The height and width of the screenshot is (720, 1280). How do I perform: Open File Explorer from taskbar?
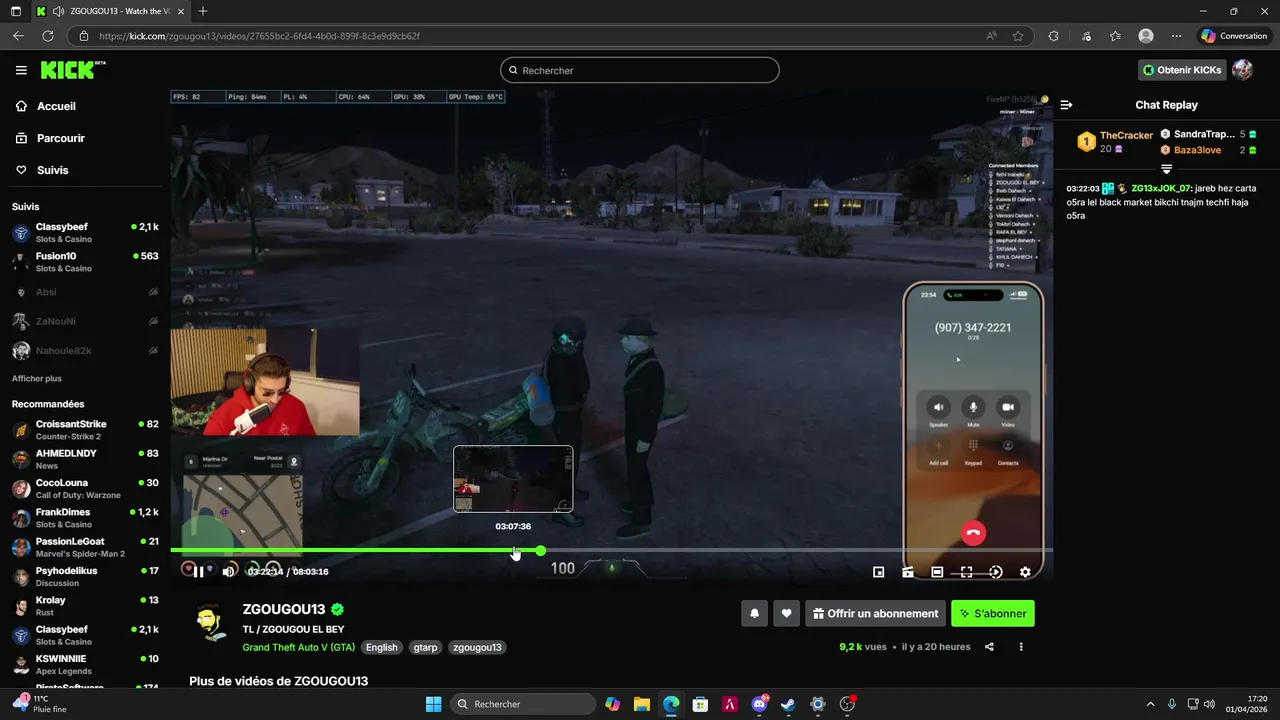(x=641, y=704)
